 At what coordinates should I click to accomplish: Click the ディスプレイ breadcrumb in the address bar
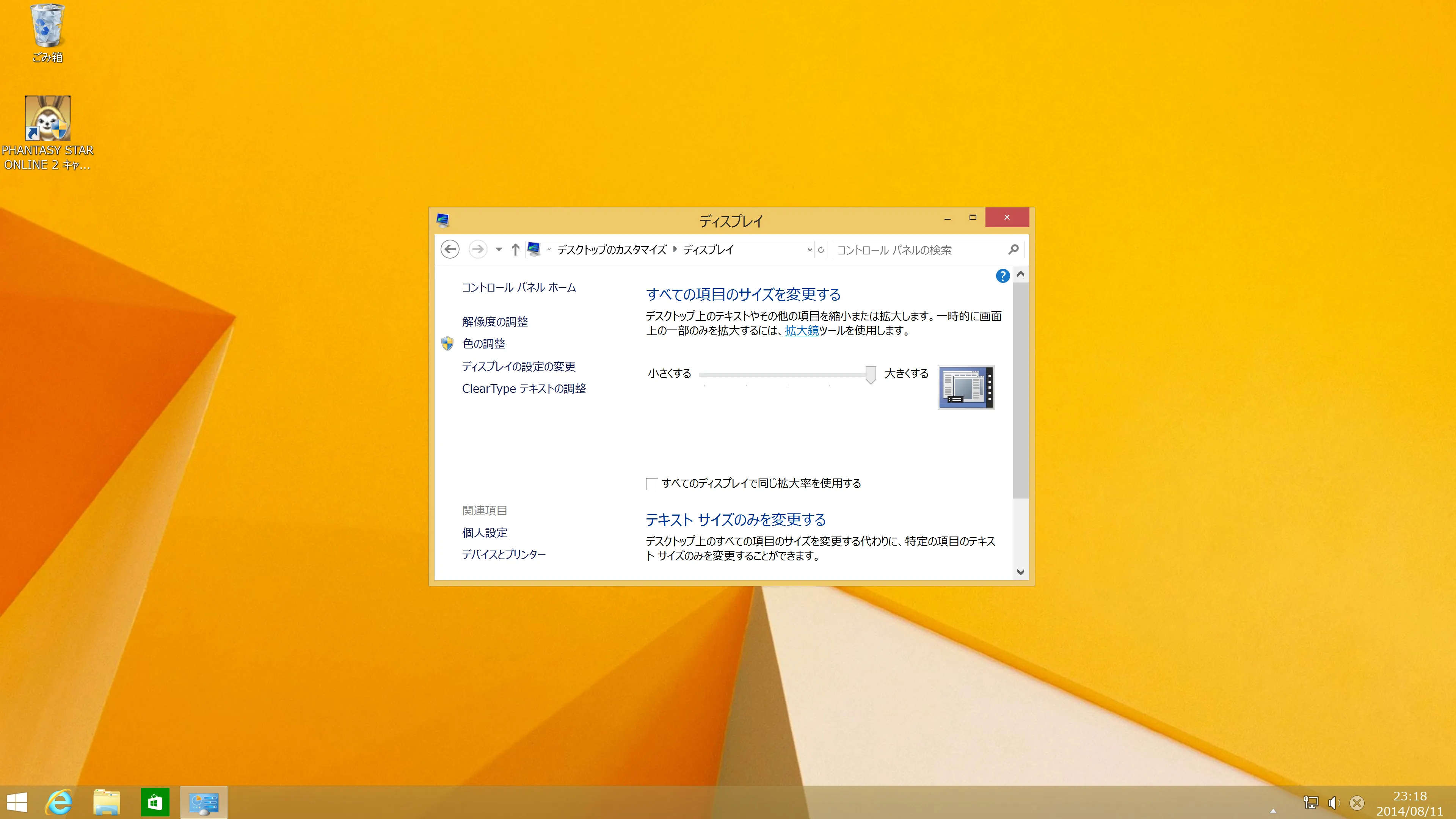point(708,250)
